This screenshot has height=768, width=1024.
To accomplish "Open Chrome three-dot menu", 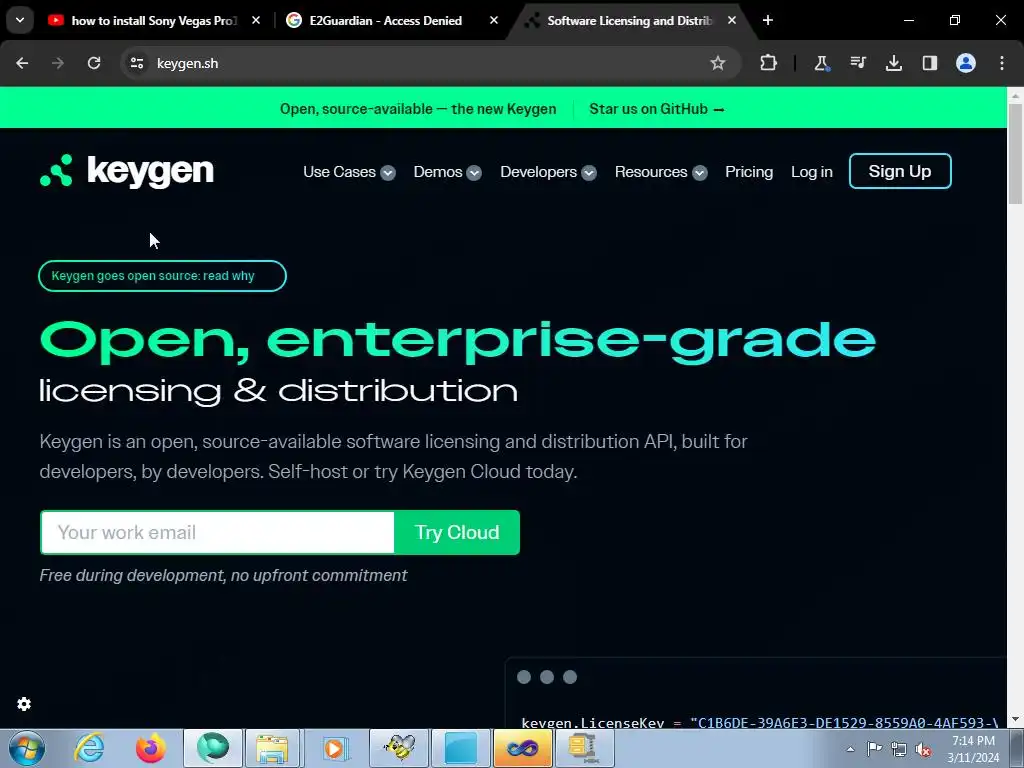I will 1002,63.
